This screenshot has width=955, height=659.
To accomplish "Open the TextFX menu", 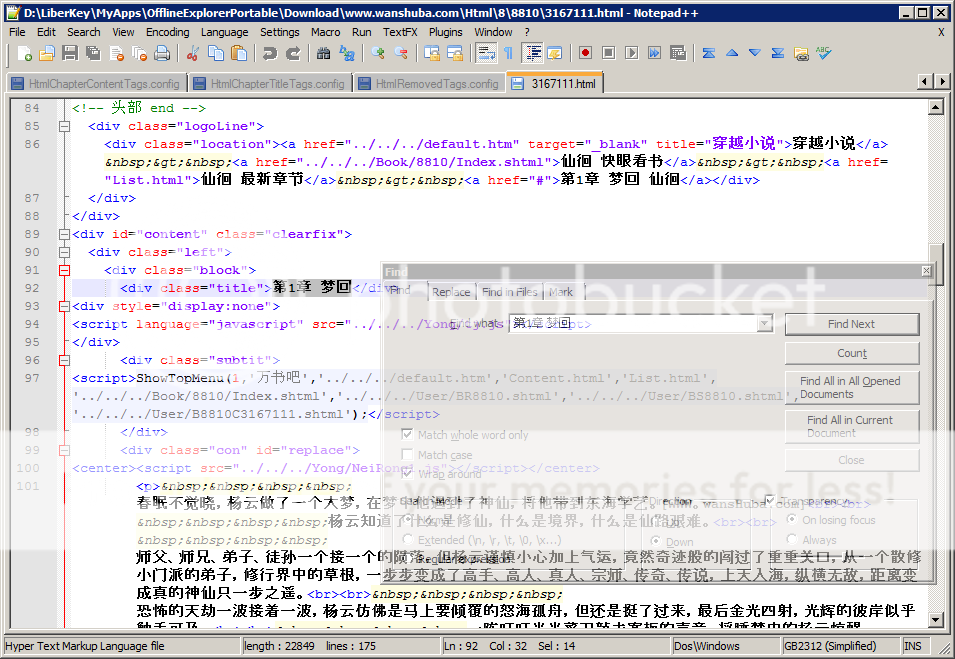I will pos(400,32).
